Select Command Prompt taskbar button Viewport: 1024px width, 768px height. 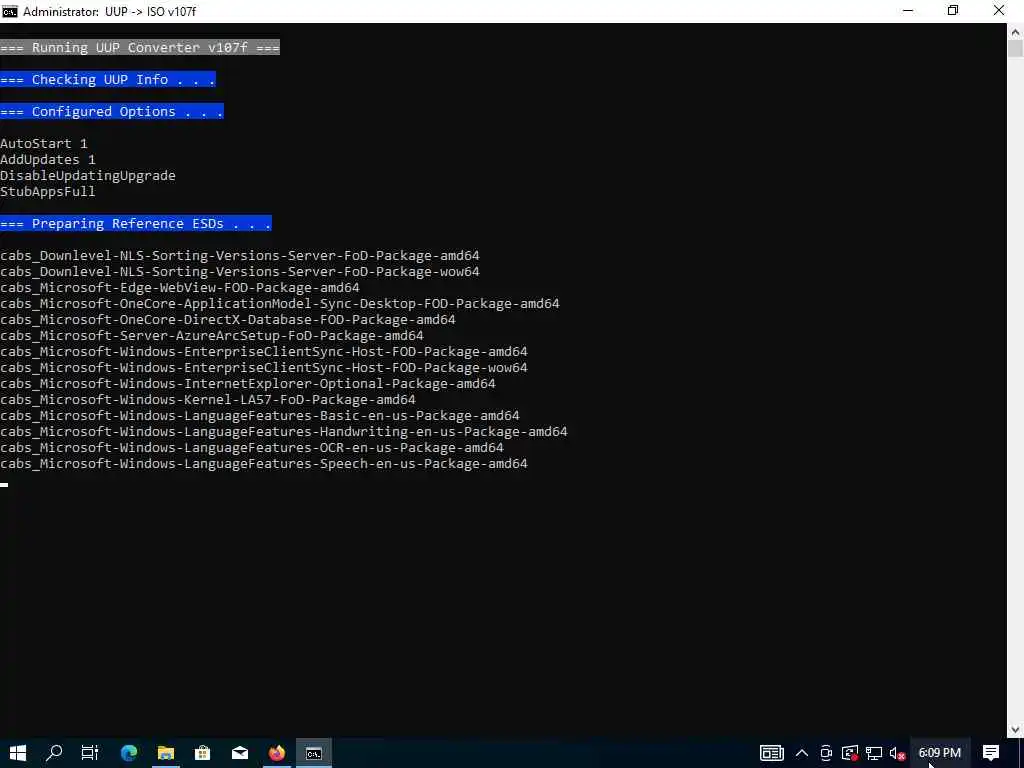tap(314, 753)
